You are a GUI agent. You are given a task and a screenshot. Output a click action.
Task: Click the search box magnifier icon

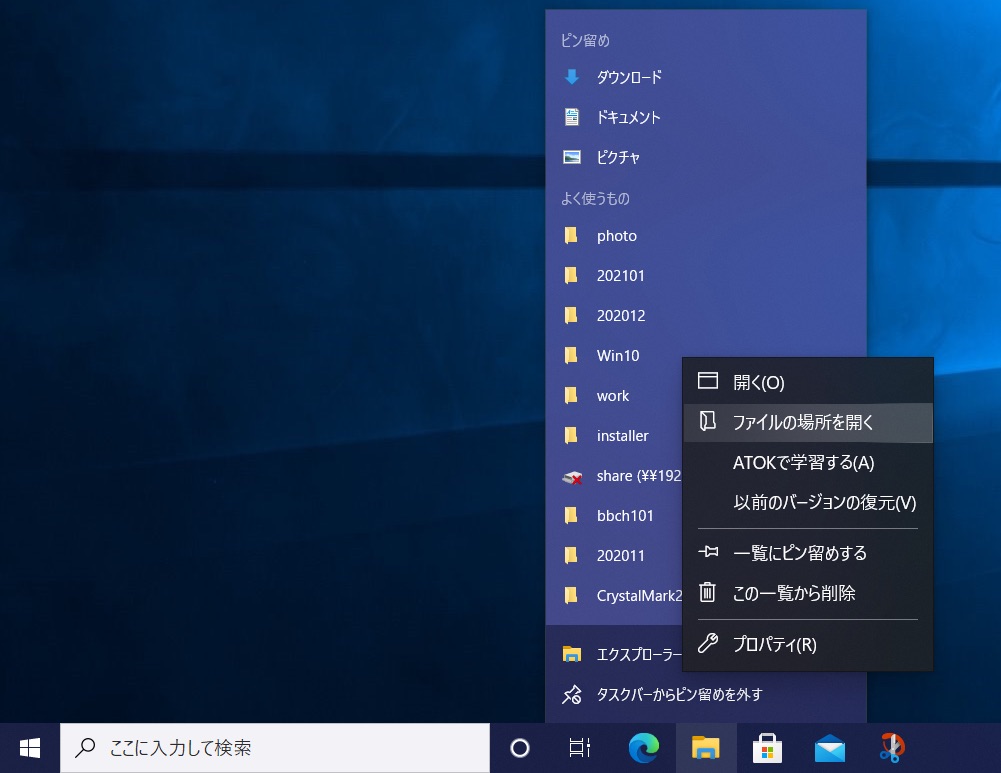tap(85, 747)
